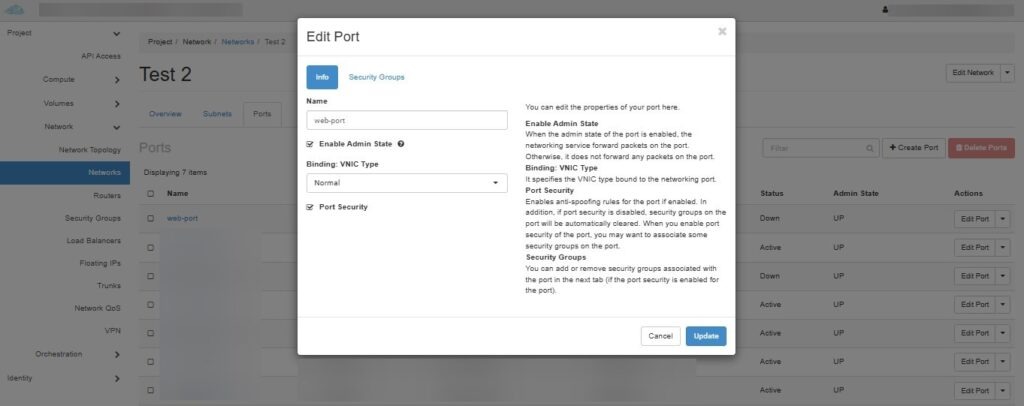
Task: Expand the Compute sidebar chevron
Action: click(x=117, y=80)
